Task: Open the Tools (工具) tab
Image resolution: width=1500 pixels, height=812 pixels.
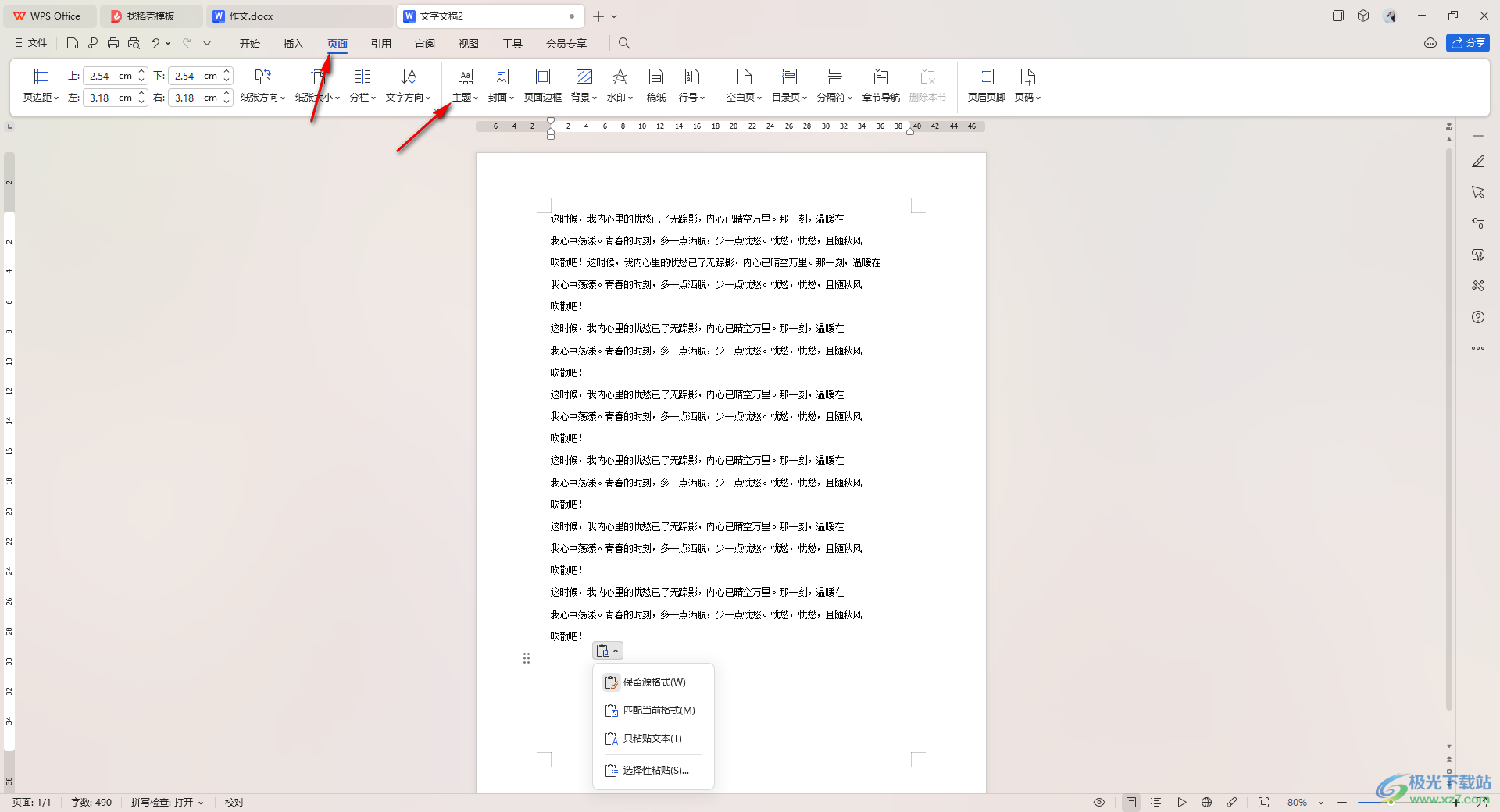Action: click(x=512, y=44)
